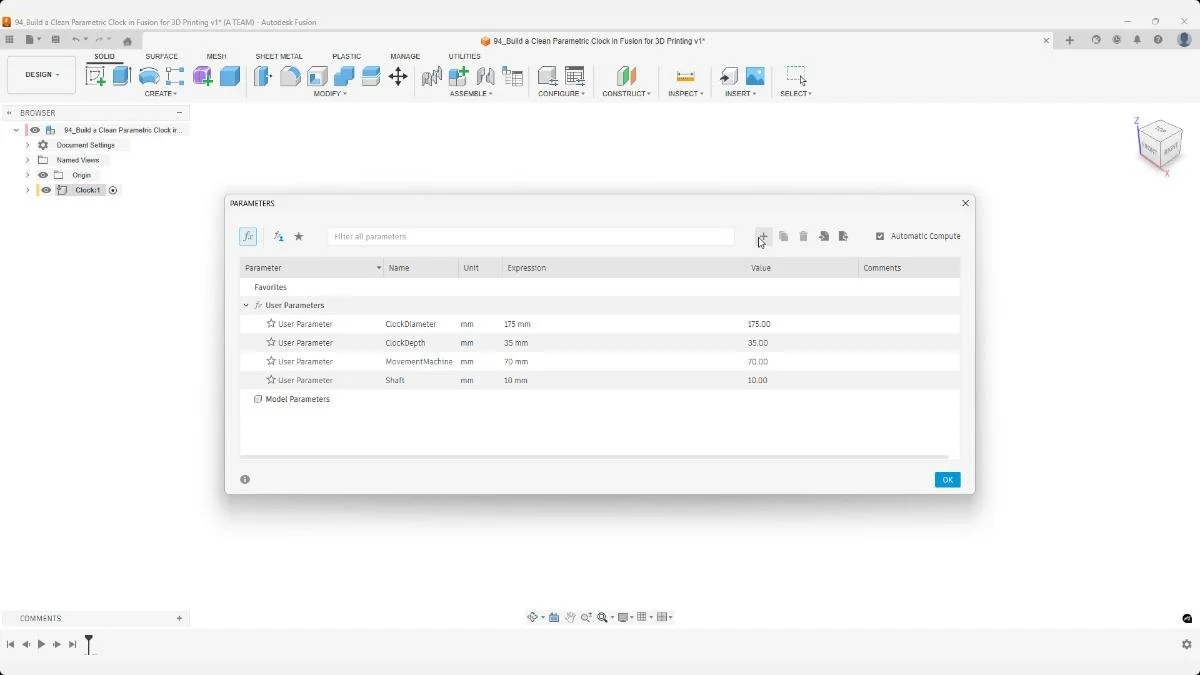The width and height of the screenshot is (1200, 675).
Task: Switch to the PLASTIC tab
Action: 347,56
